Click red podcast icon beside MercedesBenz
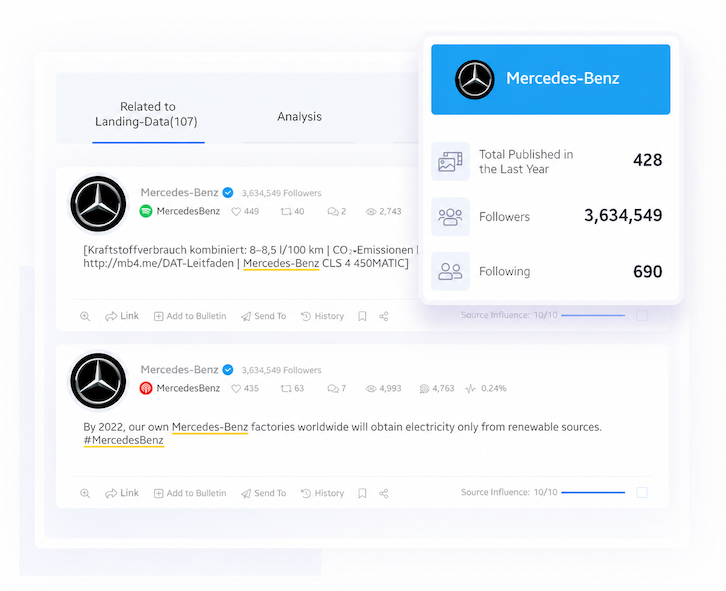 (146, 388)
